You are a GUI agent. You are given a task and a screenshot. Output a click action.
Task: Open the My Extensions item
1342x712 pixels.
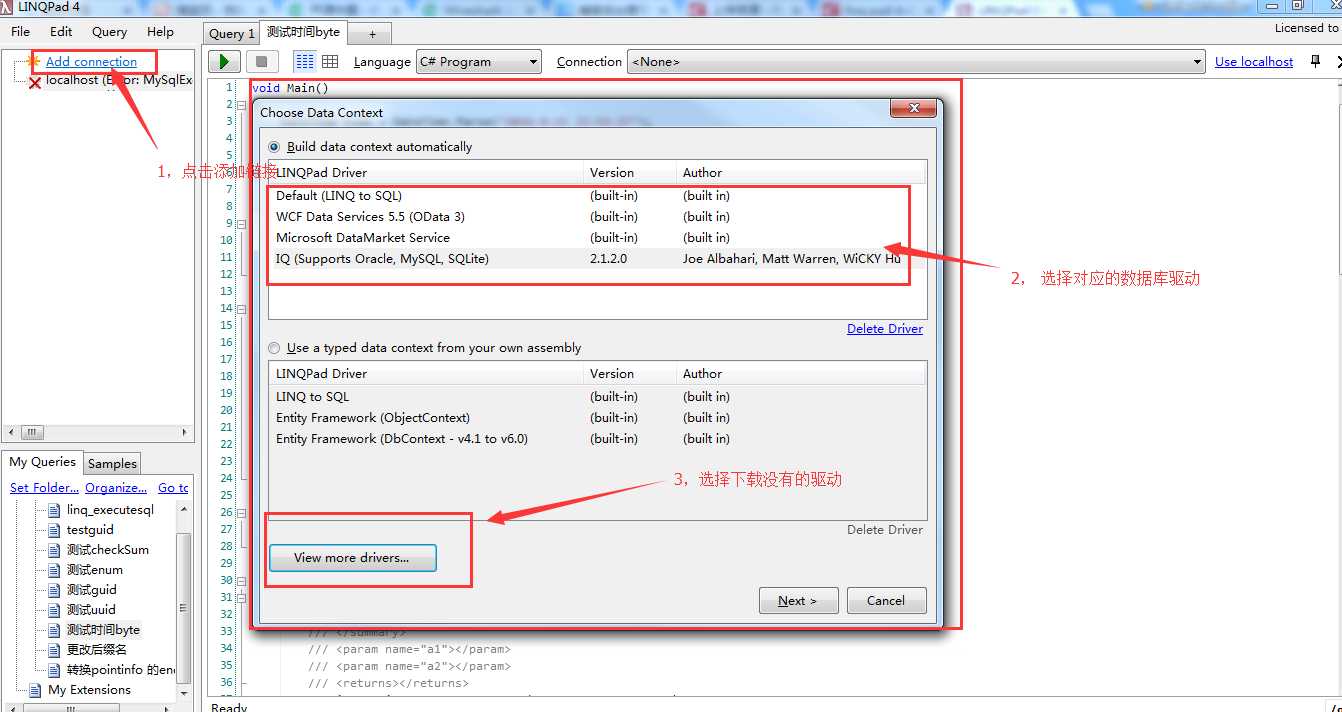click(89, 690)
